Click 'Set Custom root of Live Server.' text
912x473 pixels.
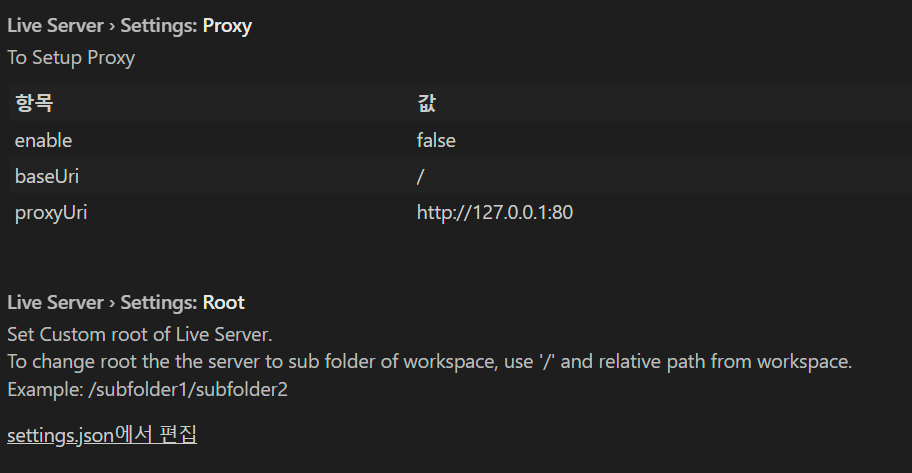coord(140,335)
